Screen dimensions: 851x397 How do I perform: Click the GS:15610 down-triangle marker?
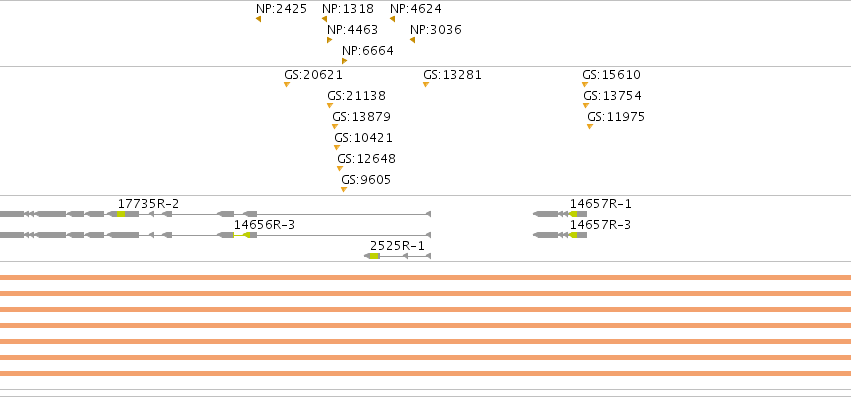pyautogui.click(x=585, y=84)
